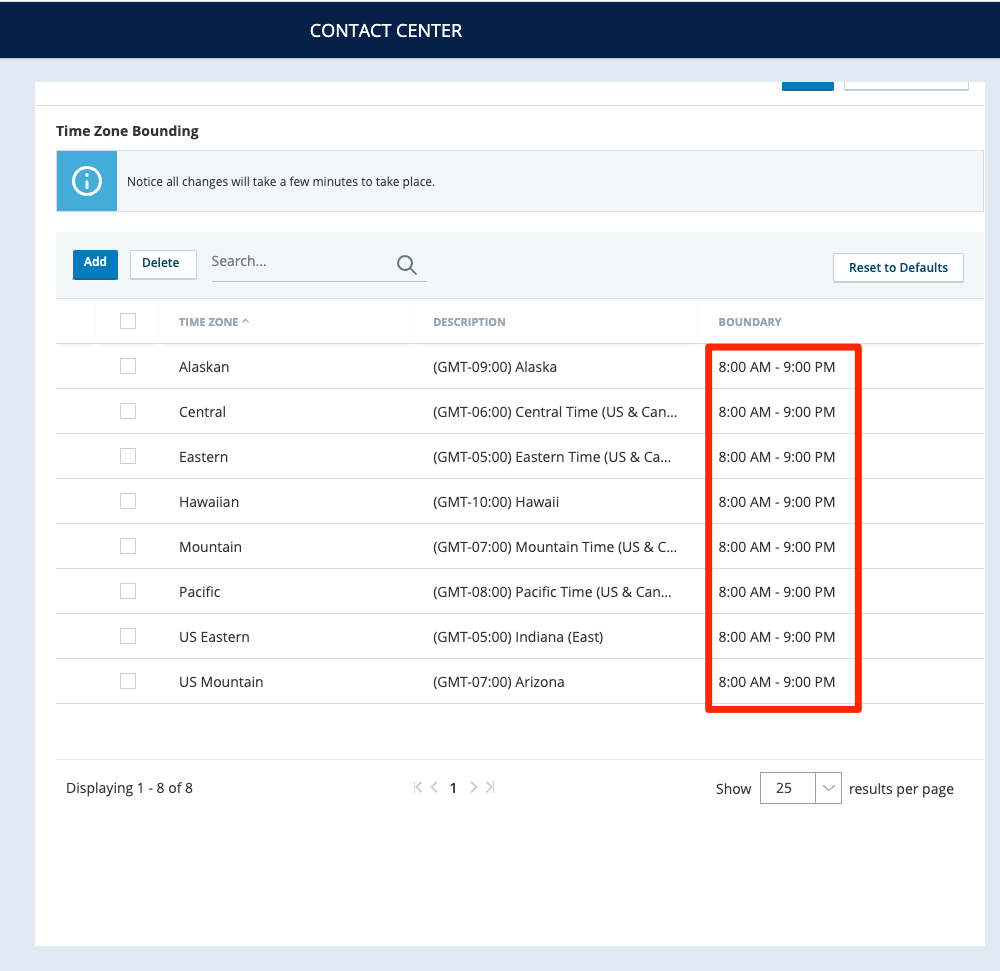Sort by the Time Zone column header
Screen dimensions: 1000x971
click(x=209, y=322)
